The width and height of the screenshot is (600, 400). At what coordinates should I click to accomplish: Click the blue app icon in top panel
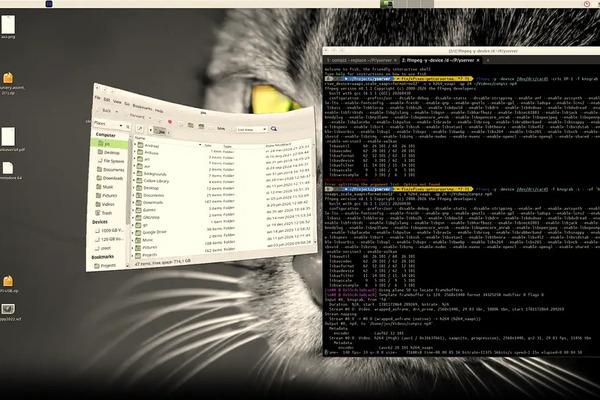coord(49,4)
